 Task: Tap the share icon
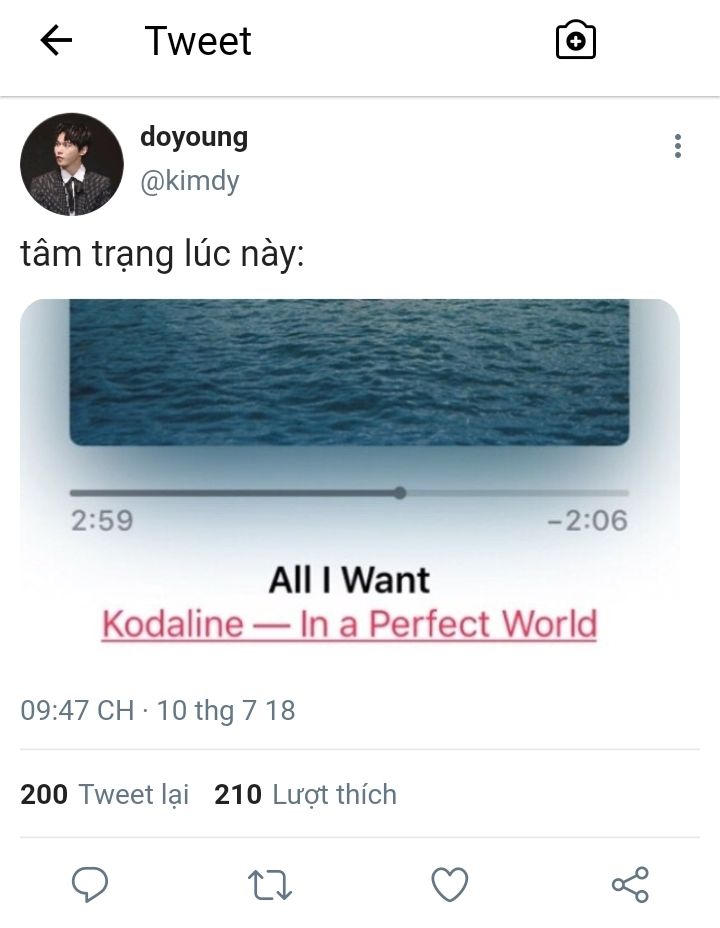pos(630,884)
